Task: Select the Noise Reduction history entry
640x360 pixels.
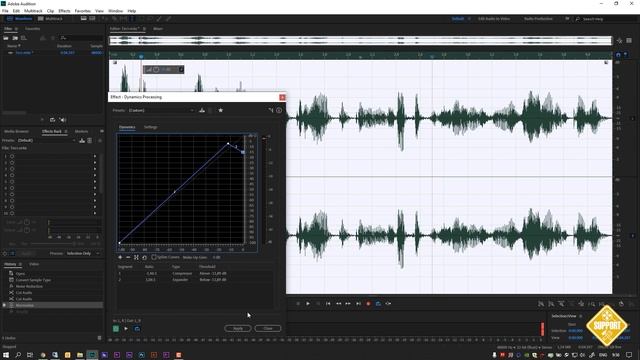Action: [29, 287]
